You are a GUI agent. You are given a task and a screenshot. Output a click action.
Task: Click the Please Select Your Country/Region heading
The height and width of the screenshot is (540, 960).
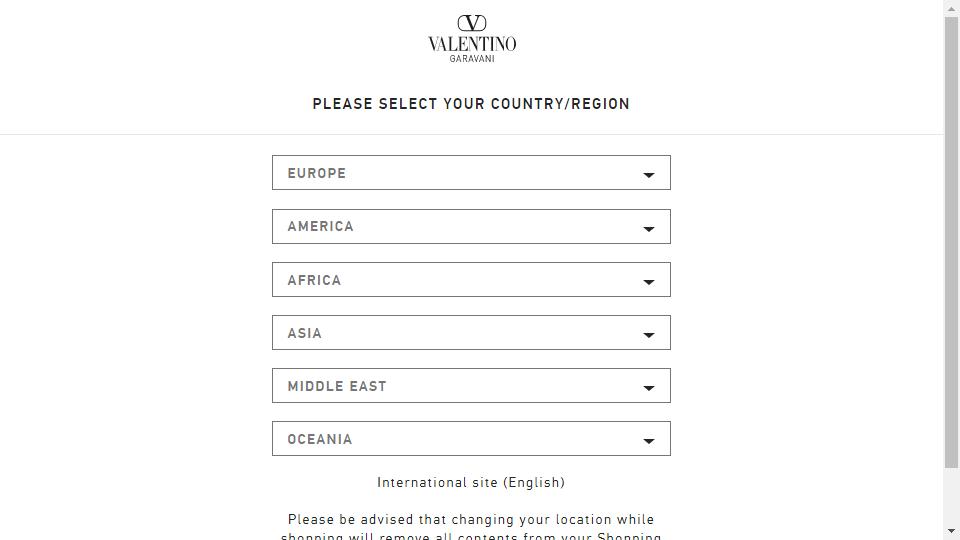point(471,104)
